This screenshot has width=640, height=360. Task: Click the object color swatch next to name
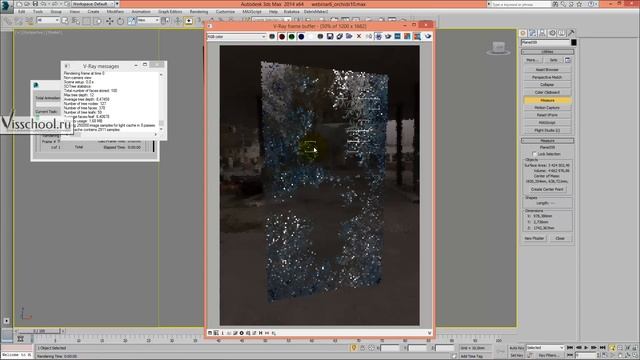tap(573, 42)
